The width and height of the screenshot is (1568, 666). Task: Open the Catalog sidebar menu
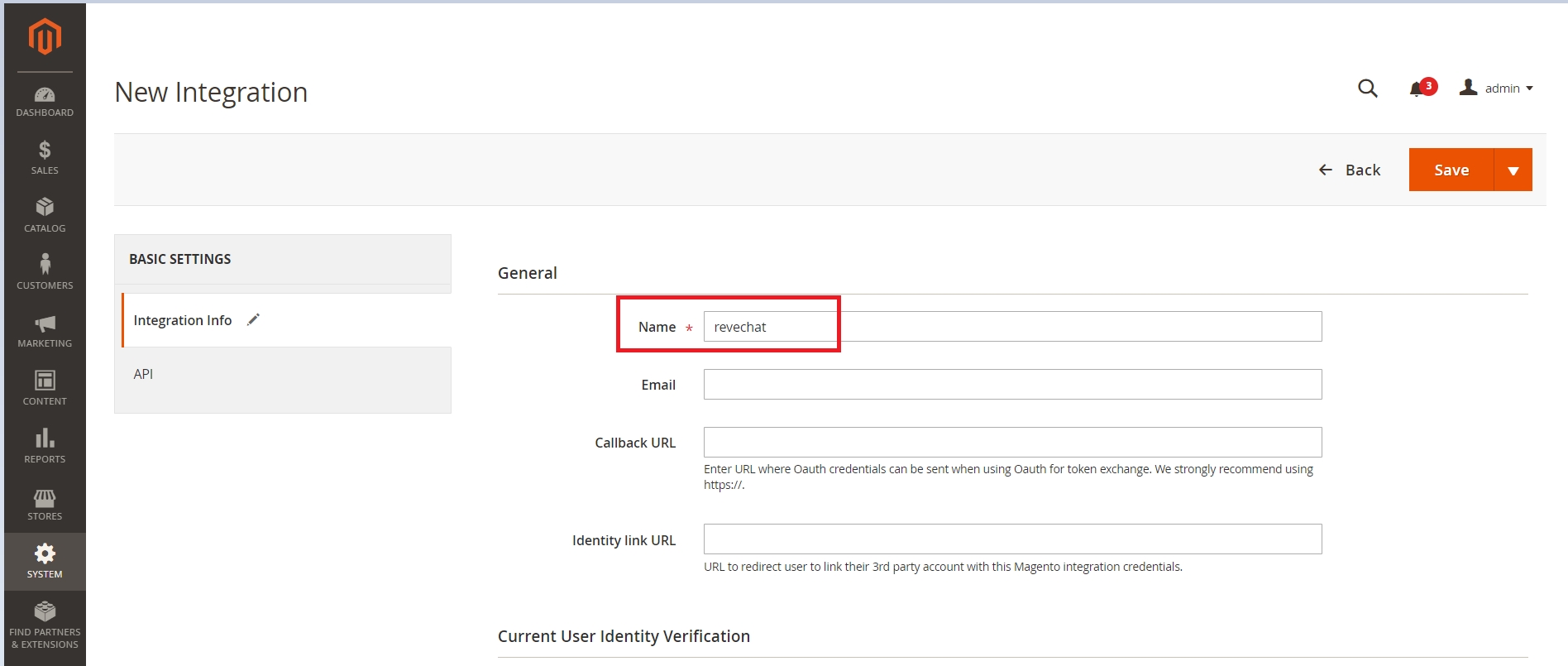[x=45, y=215]
